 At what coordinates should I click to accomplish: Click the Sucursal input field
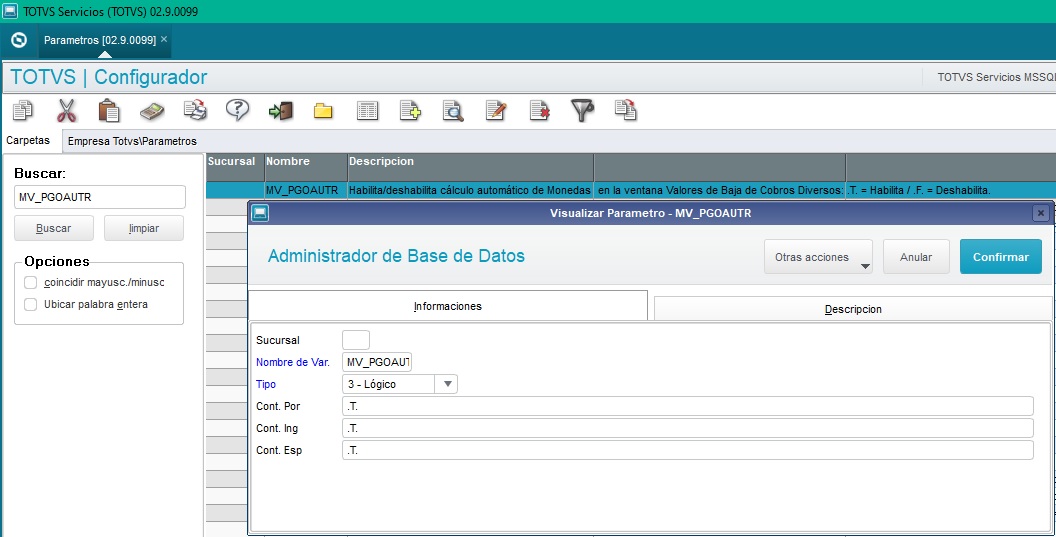[x=356, y=340]
